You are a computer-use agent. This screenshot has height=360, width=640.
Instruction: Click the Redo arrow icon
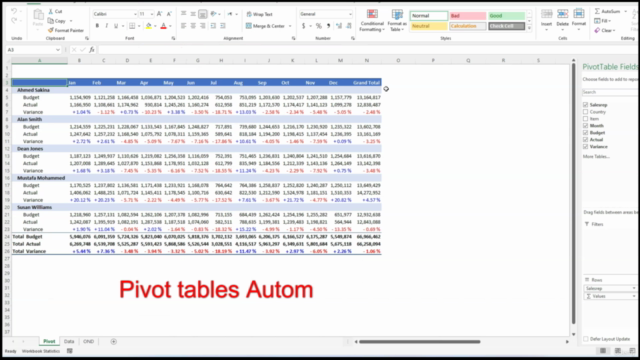click(14, 20)
